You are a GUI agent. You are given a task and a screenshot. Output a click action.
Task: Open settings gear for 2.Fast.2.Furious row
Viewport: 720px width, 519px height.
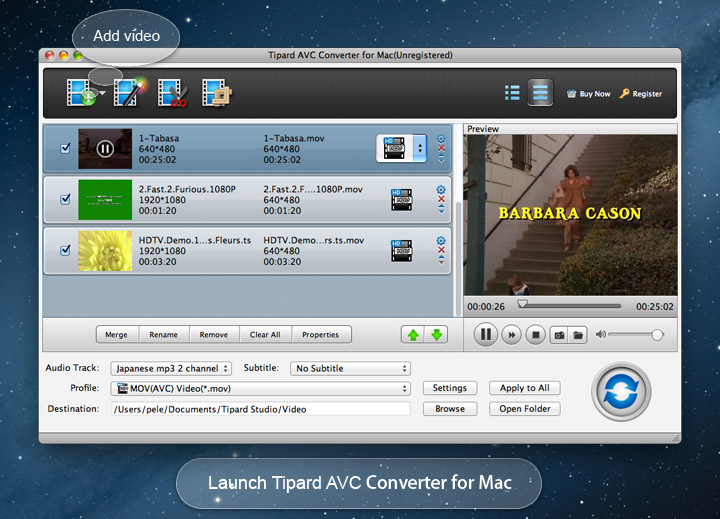(441, 190)
